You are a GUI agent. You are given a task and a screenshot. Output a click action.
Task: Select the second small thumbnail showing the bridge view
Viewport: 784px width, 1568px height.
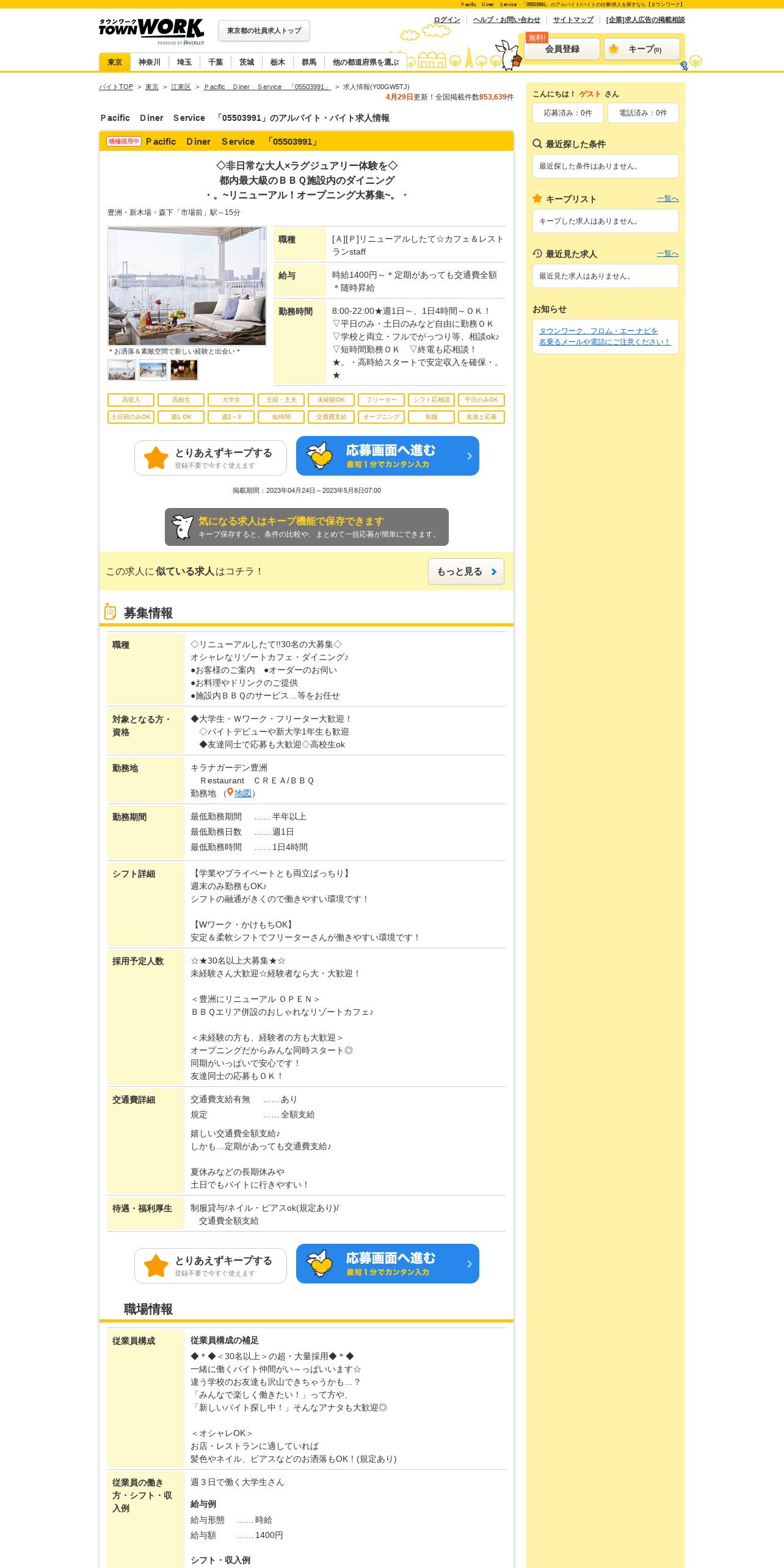pyautogui.click(x=153, y=370)
